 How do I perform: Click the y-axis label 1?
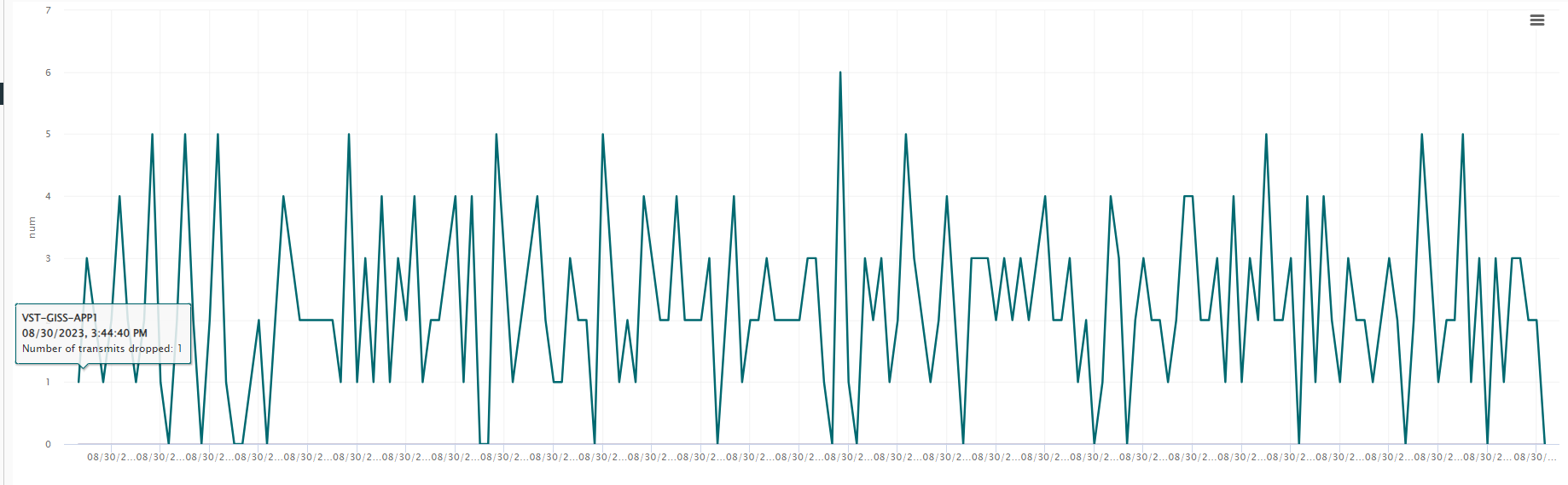(x=48, y=382)
